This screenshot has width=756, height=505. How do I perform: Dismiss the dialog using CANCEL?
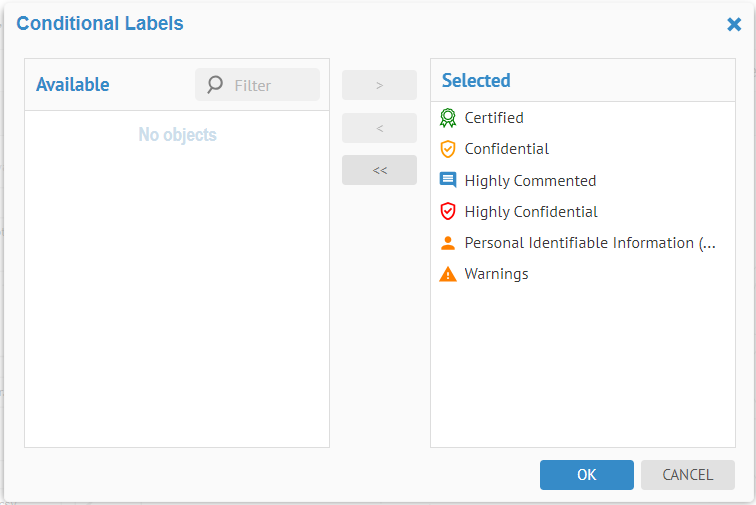tap(688, 475)
